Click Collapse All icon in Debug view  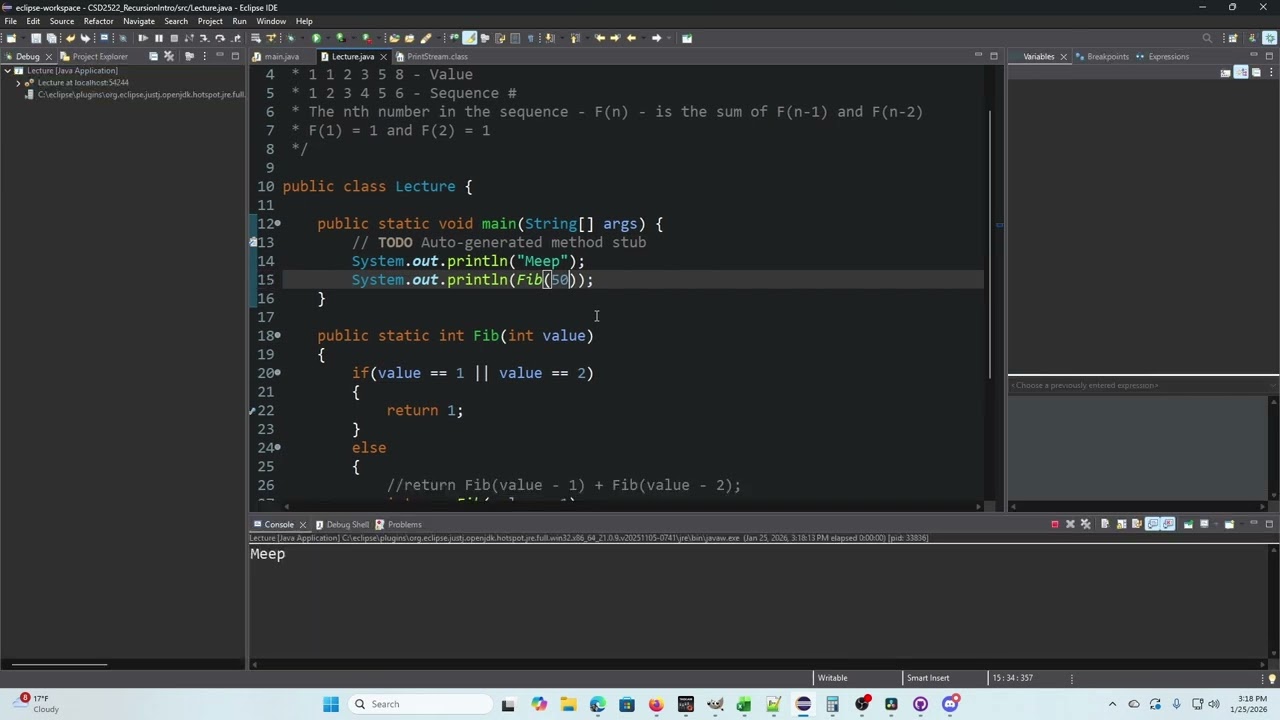pyautogui.click(x=153, y=57)
